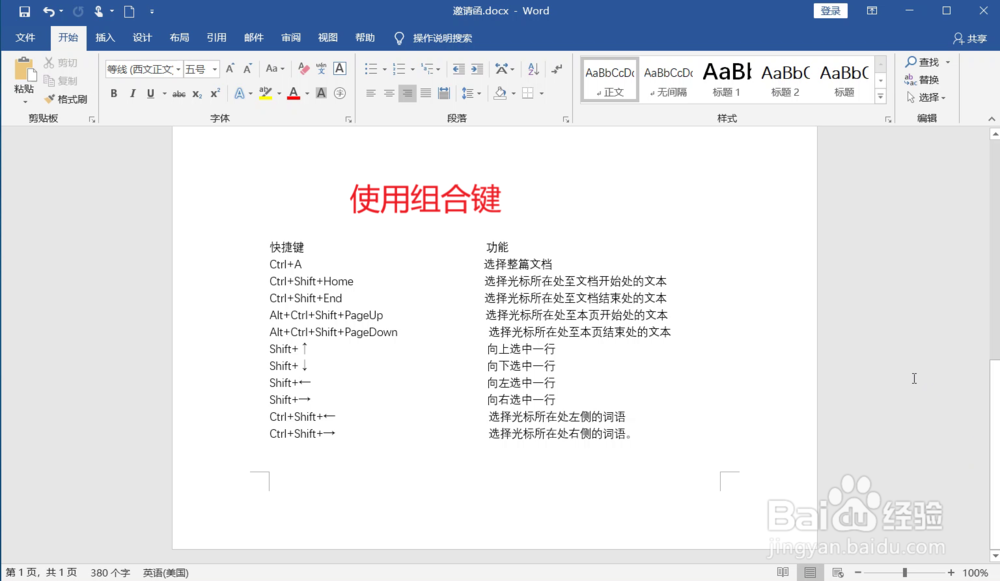Open the Find (查找) function

coord(925,61)
